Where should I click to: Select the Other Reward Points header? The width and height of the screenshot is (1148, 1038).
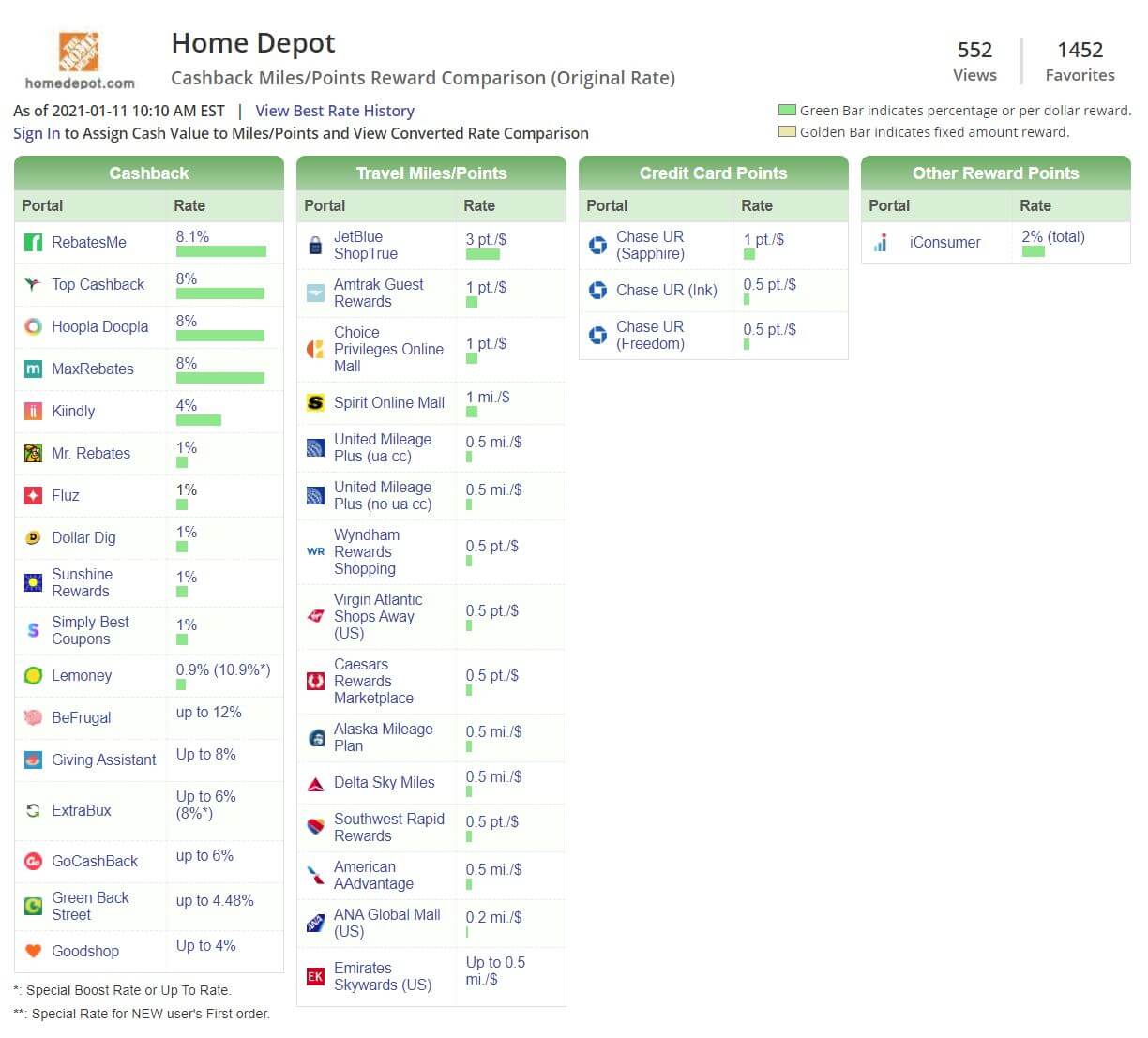(x=996, y=173)
